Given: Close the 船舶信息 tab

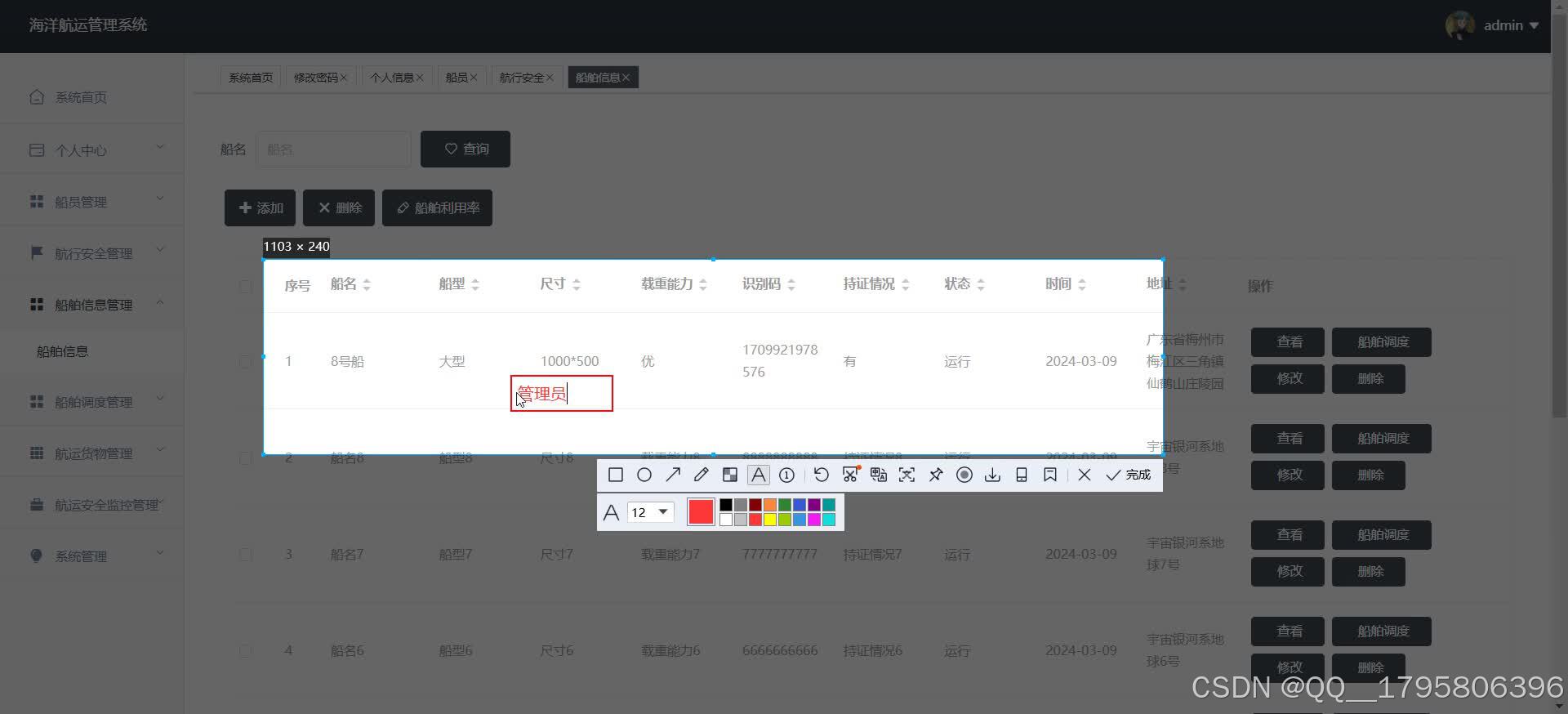Looking at the screenshot, I should (x=626, y=78).
